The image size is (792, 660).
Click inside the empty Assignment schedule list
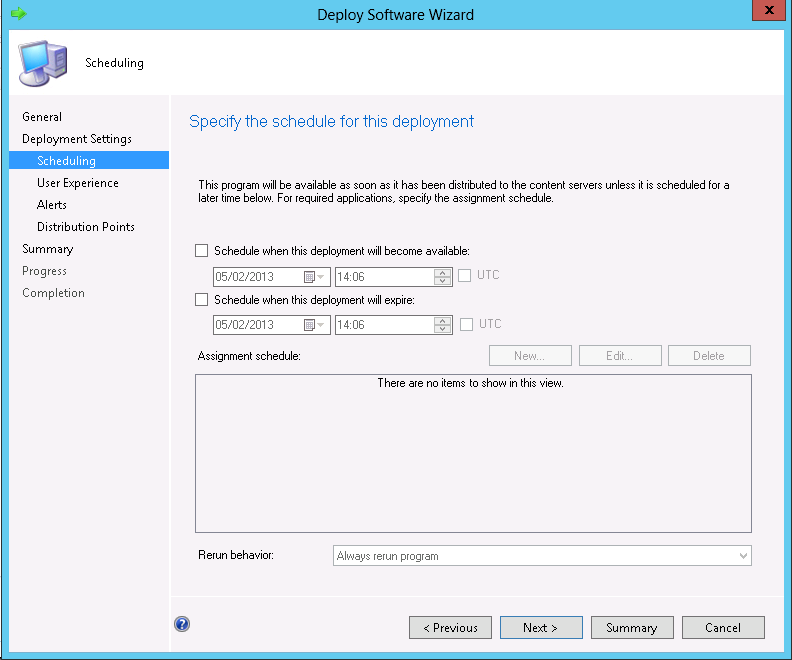pyautogui.click(x=473, y=453)
